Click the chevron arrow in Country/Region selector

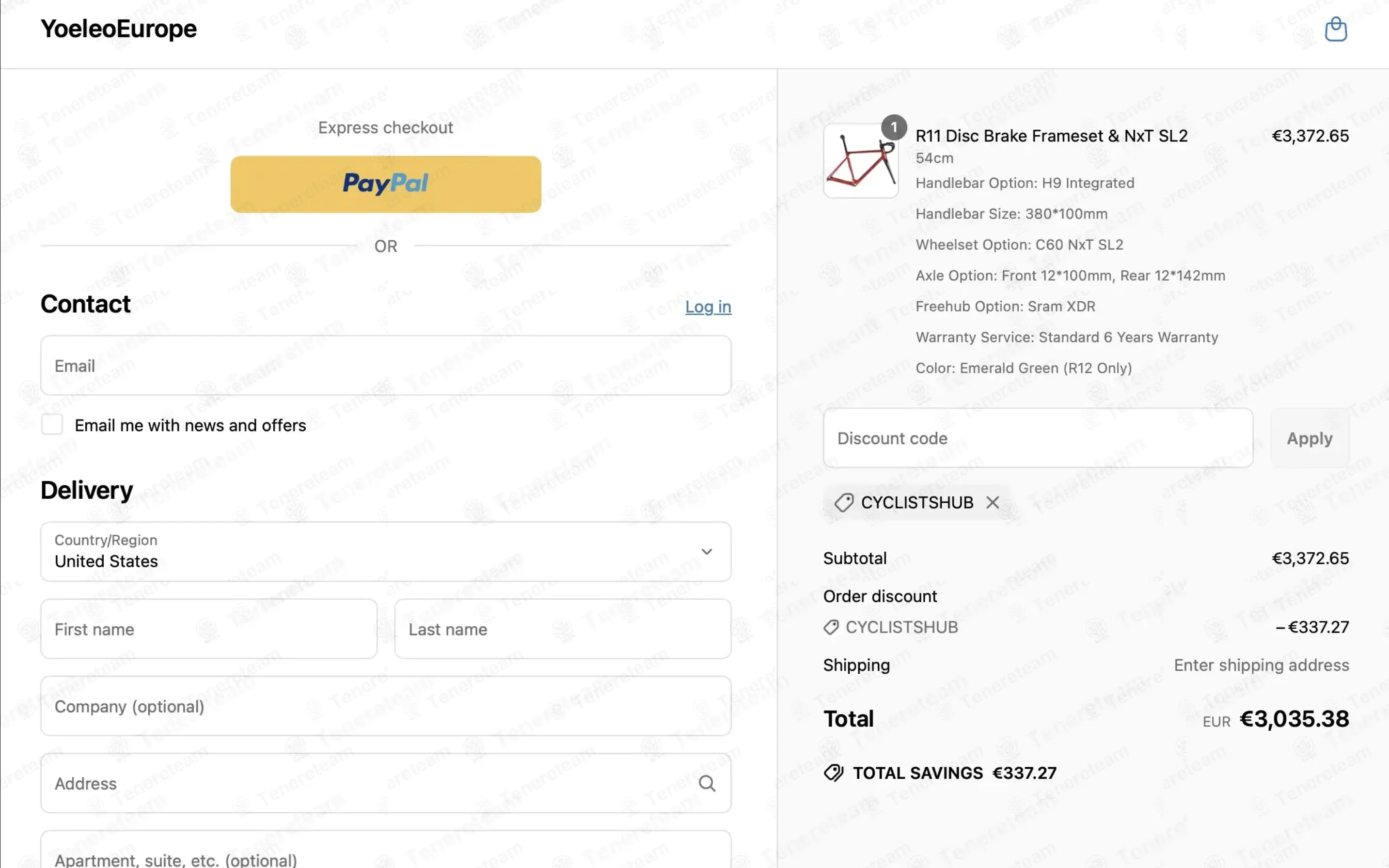707,551
